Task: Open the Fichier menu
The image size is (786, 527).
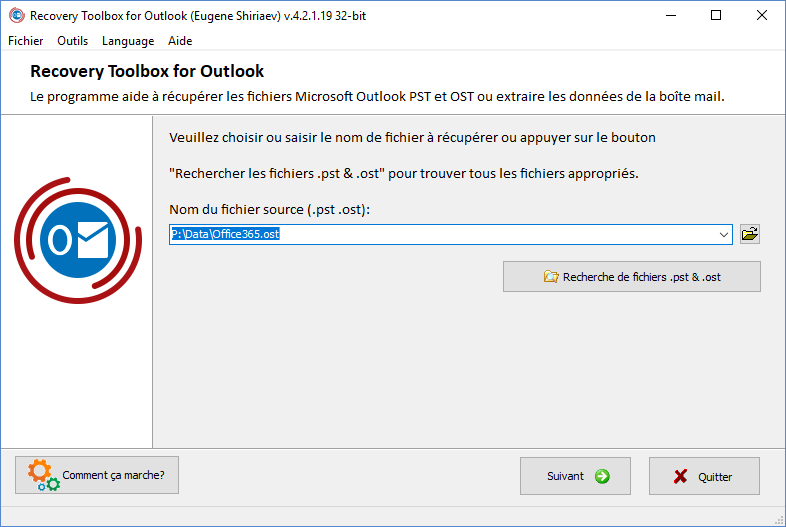Action: coord(26,41)
